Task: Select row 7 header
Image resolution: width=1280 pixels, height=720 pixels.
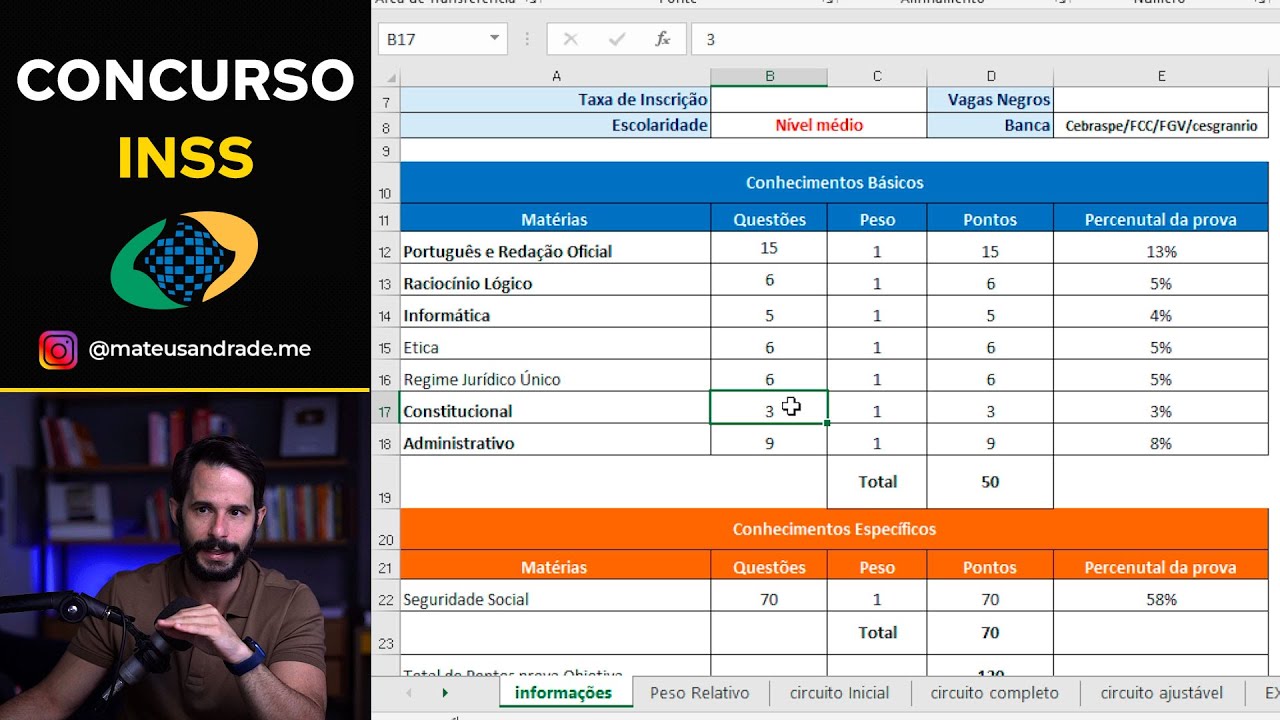Action: pyautogui.click(x=386, y=100)
